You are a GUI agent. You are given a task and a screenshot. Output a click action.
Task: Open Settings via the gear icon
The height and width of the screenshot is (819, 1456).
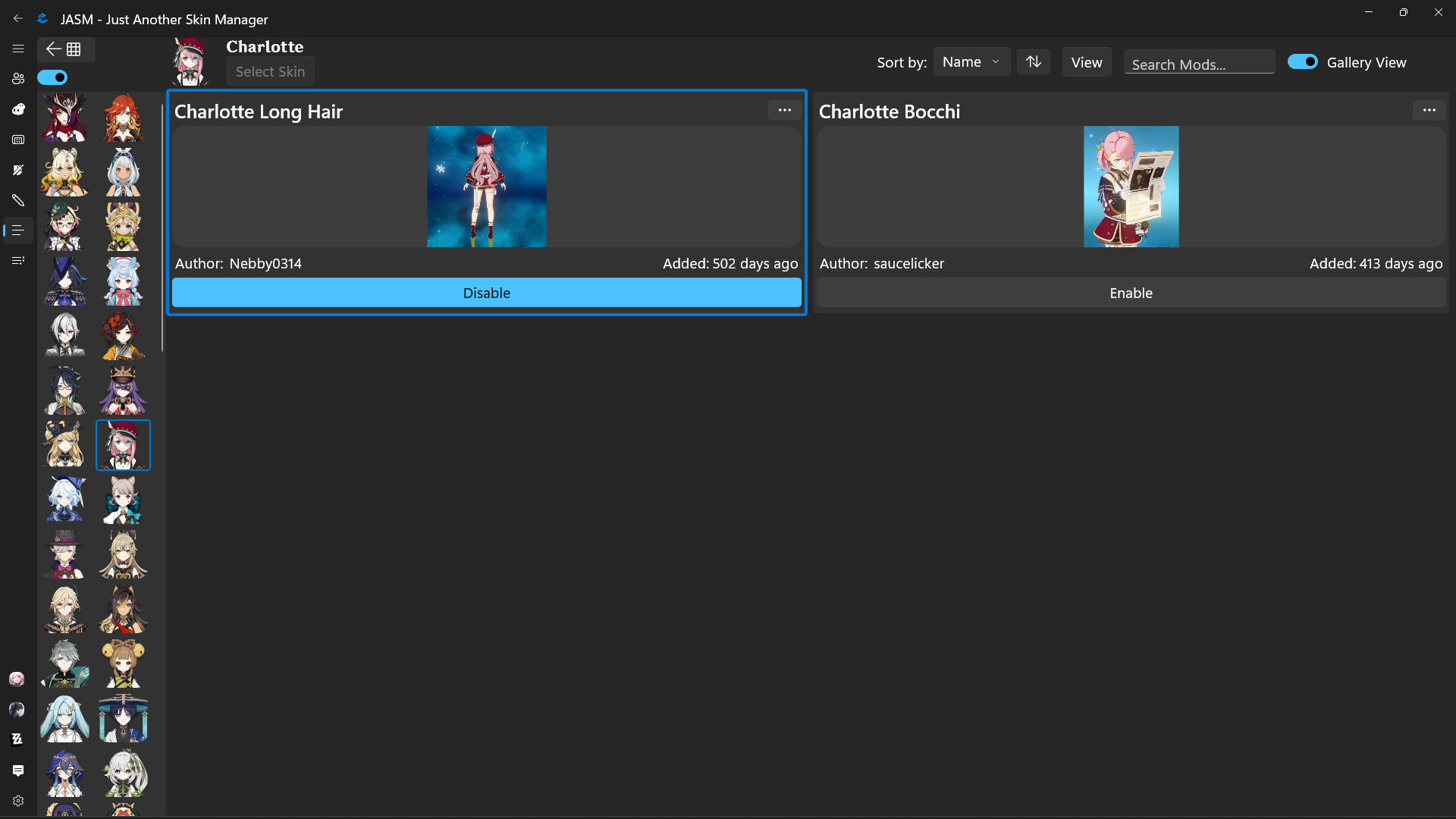click(18, 801)
